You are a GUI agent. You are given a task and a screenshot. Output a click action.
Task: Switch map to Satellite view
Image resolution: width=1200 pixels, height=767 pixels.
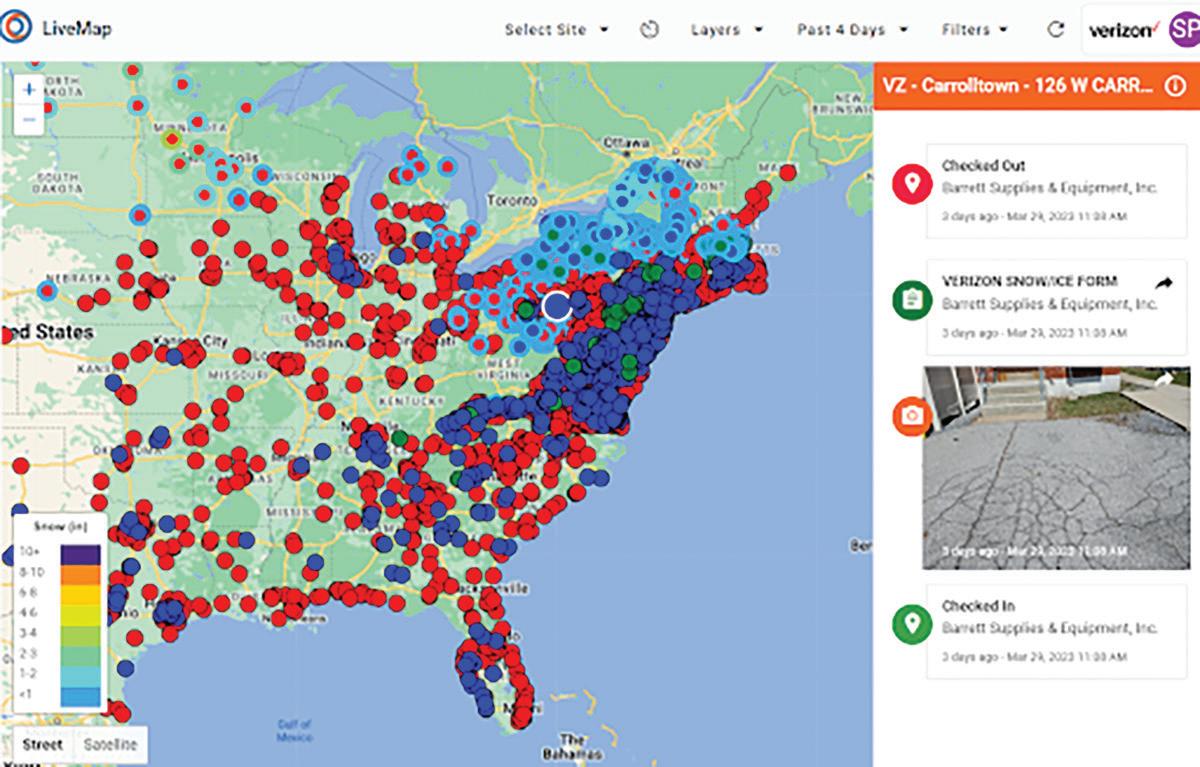(110, 744)
